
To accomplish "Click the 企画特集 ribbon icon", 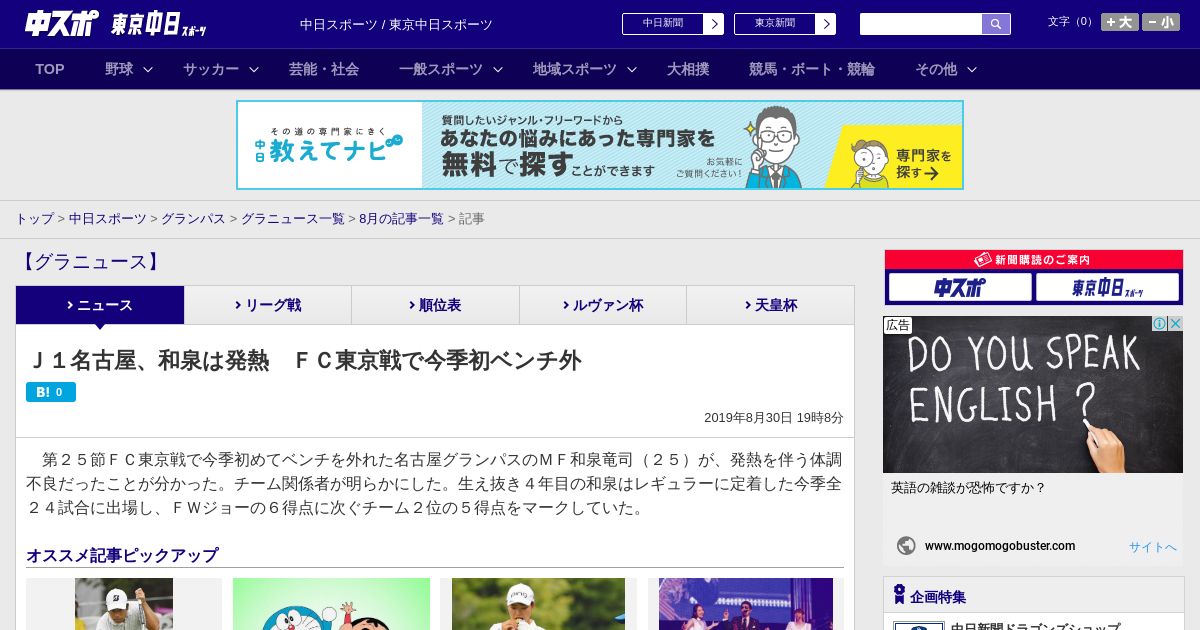I will (899, 595).
